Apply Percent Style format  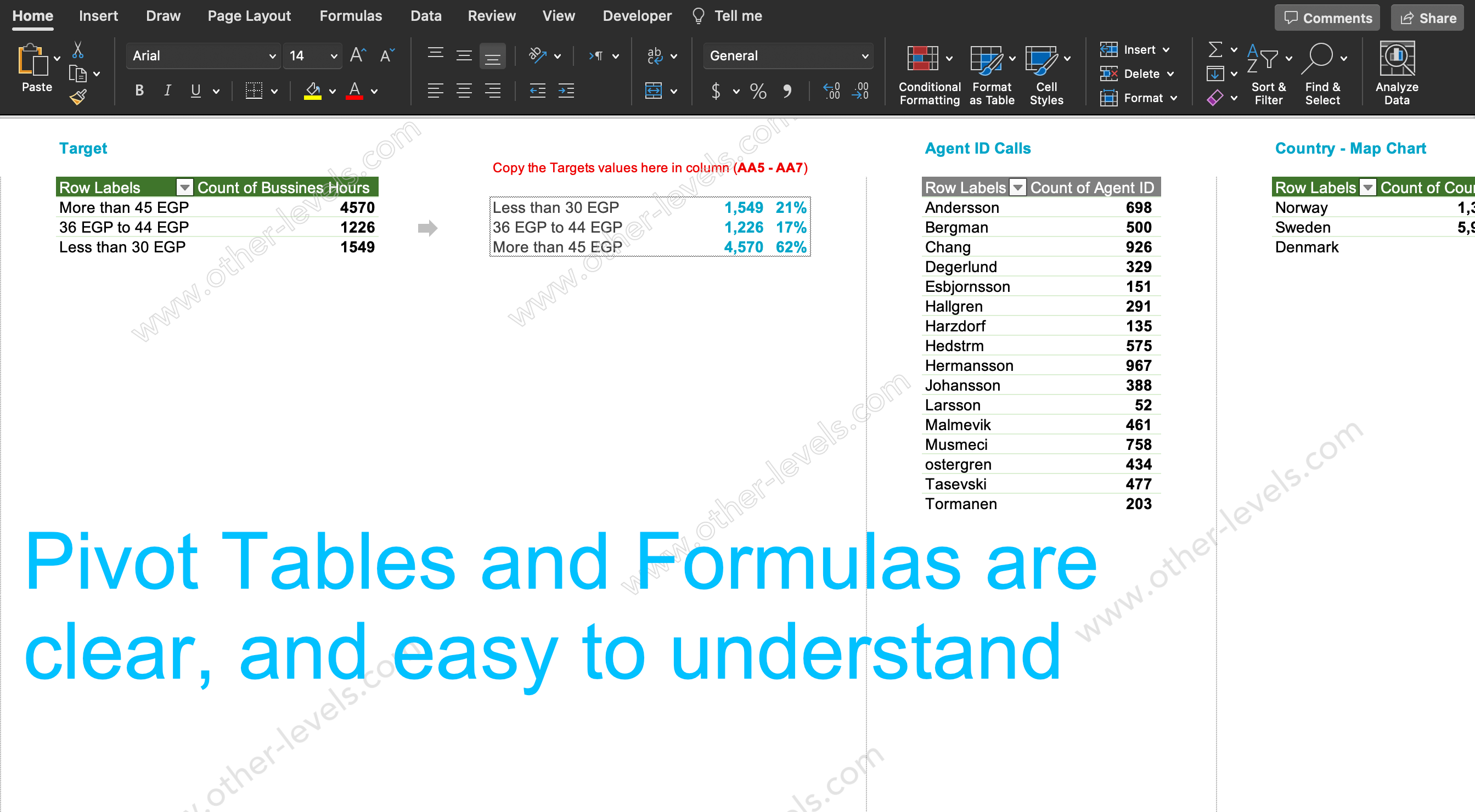pos(758,91)
